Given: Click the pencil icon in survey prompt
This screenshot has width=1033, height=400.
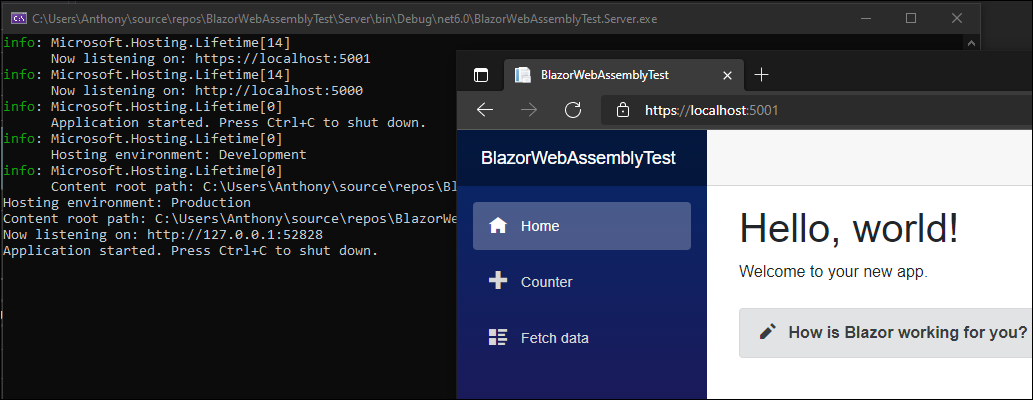Looking at the screenshot, I should click(768, 332).
